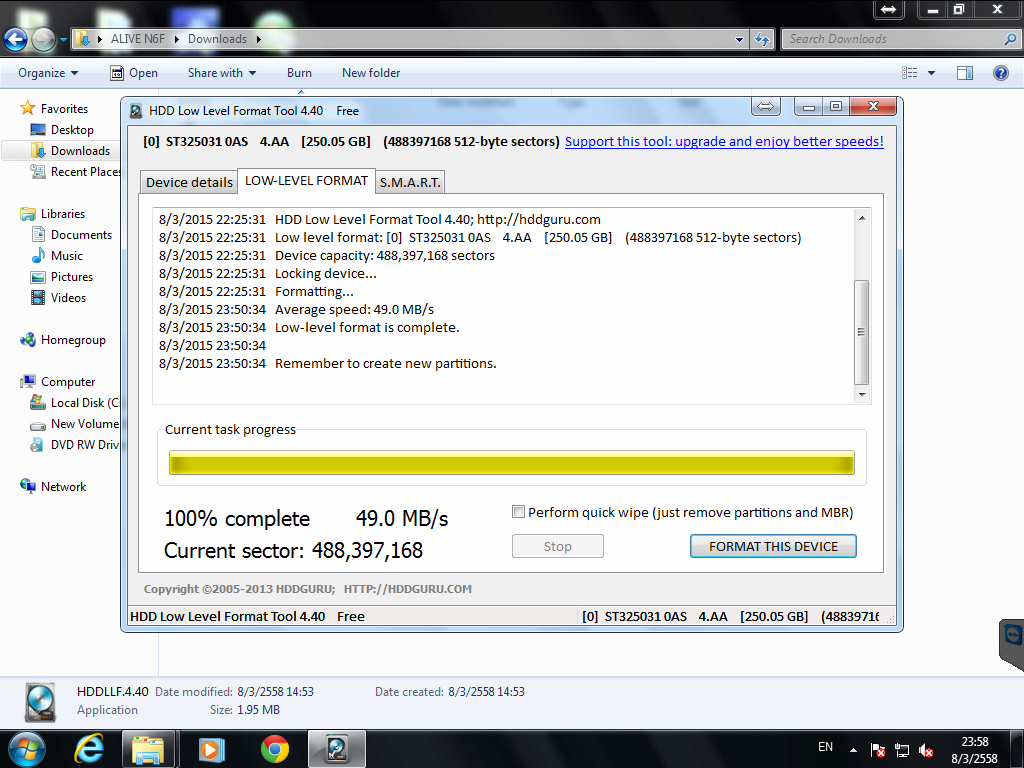Tick the Perform quick wipe checkbox
1024x768 pixels.
(519, 512)
